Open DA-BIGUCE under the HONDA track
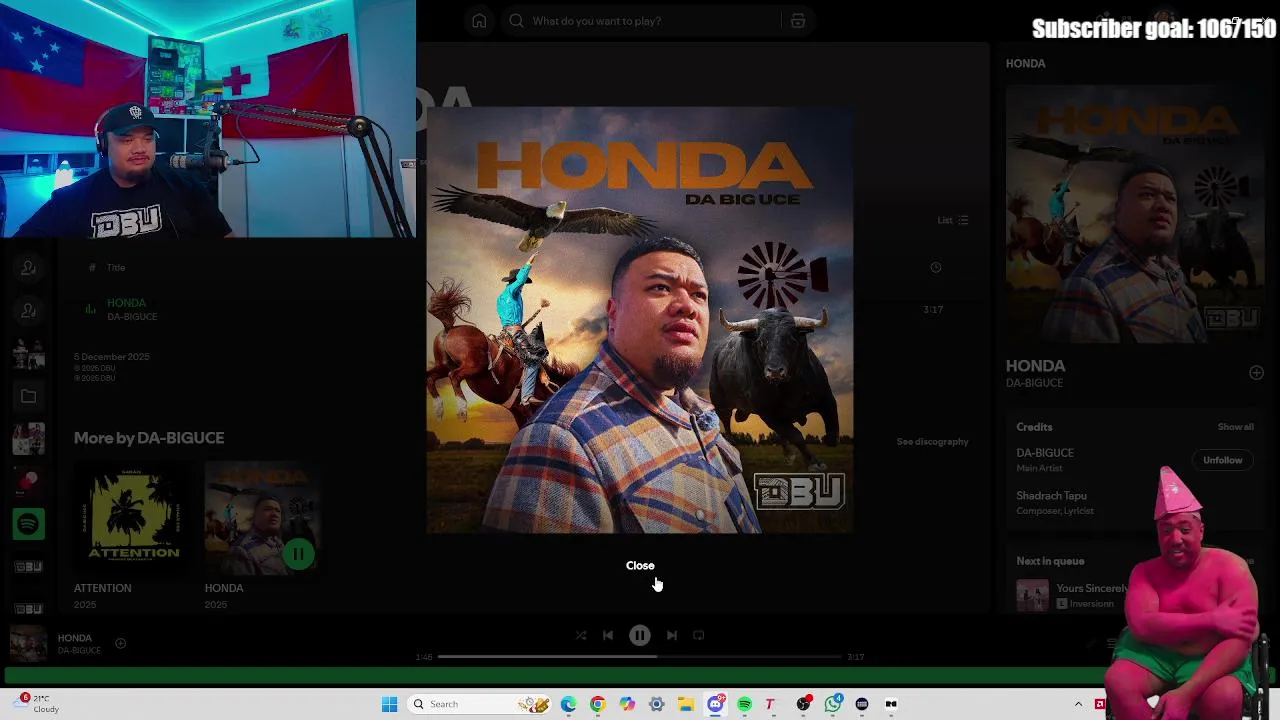Image resolution: width=1280 pixels, height=720 pixels. coord(132,317)
